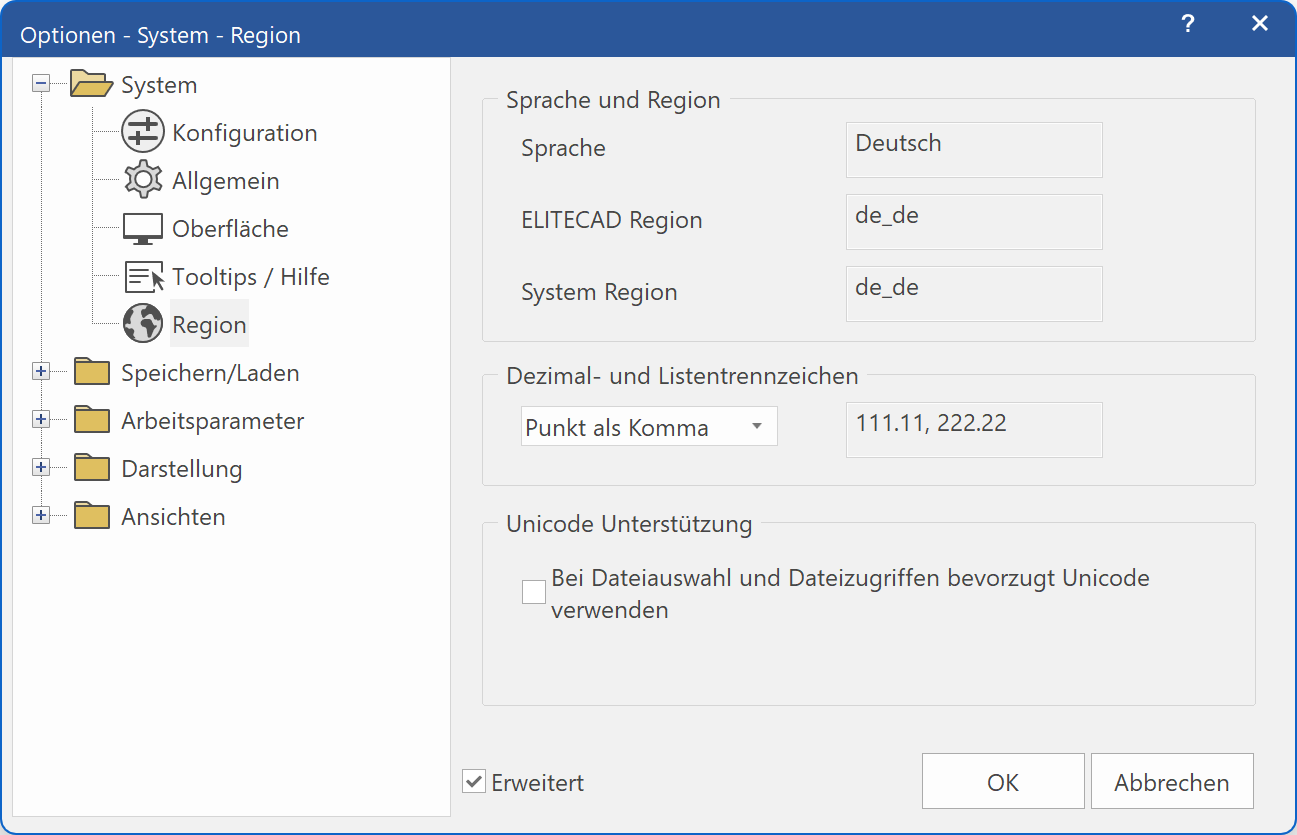Image resolution: width=1297 pixels, height=835 pixels.
Task: Open the Speichern/Laden folder icon
Action: click(x=91, y=371)
